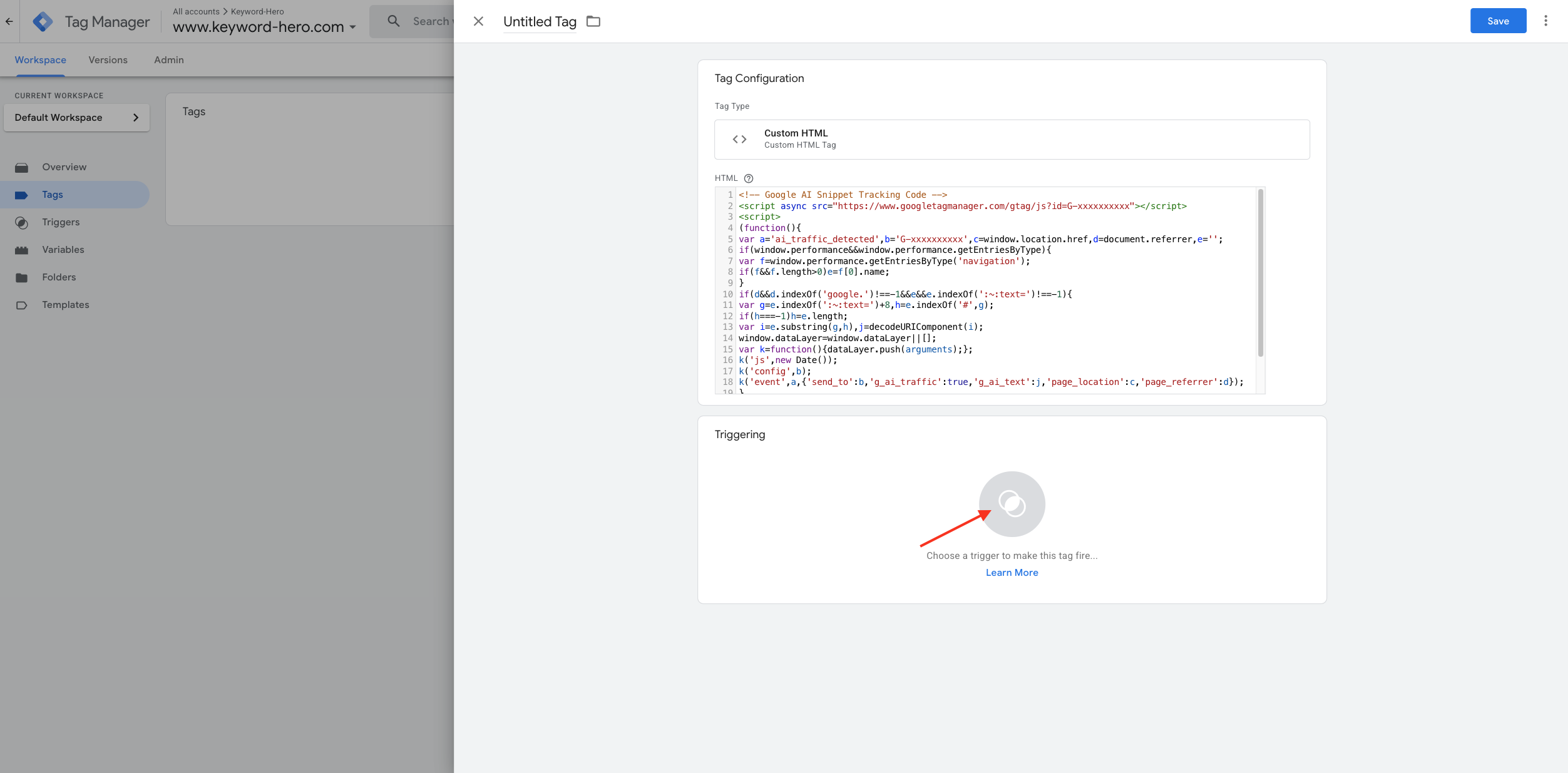The width and height of the screenshot is (1568, 773).
Task: Switch to the Workspace tab
Action: pyautogui.click(x=40, y=60)
